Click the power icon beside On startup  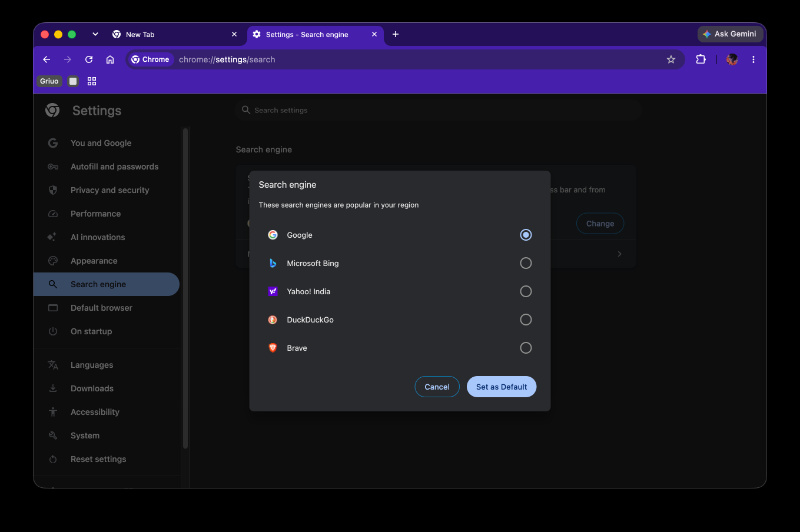(53, 332)
